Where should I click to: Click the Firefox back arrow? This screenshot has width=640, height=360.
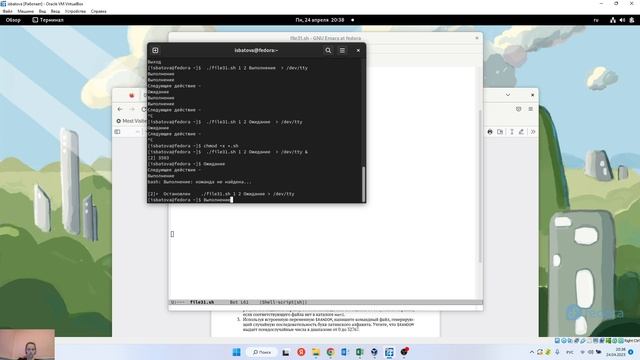point(120,109)
